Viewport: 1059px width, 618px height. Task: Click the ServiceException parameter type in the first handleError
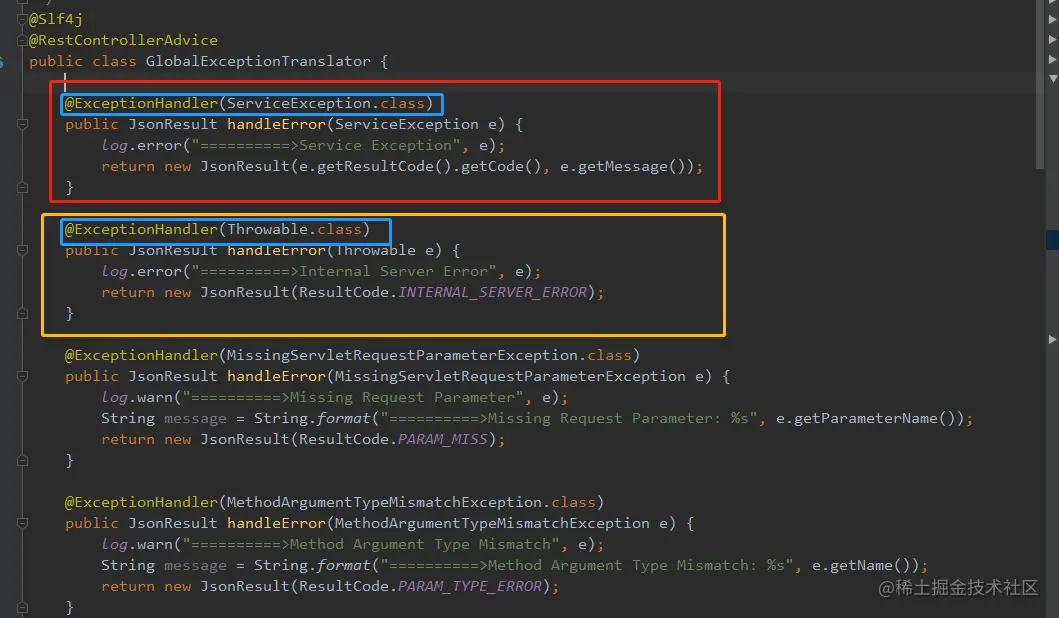(x=407, y=124)
